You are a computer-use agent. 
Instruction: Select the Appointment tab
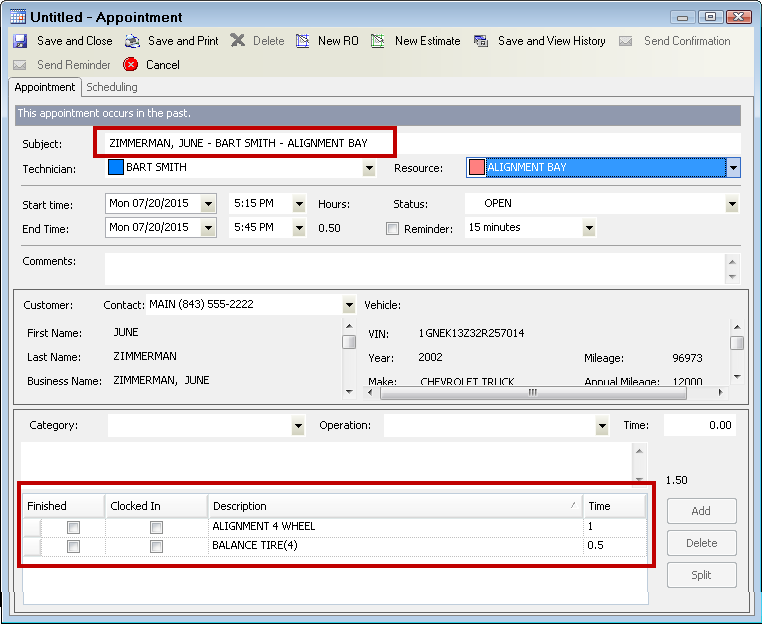point(45,88)
